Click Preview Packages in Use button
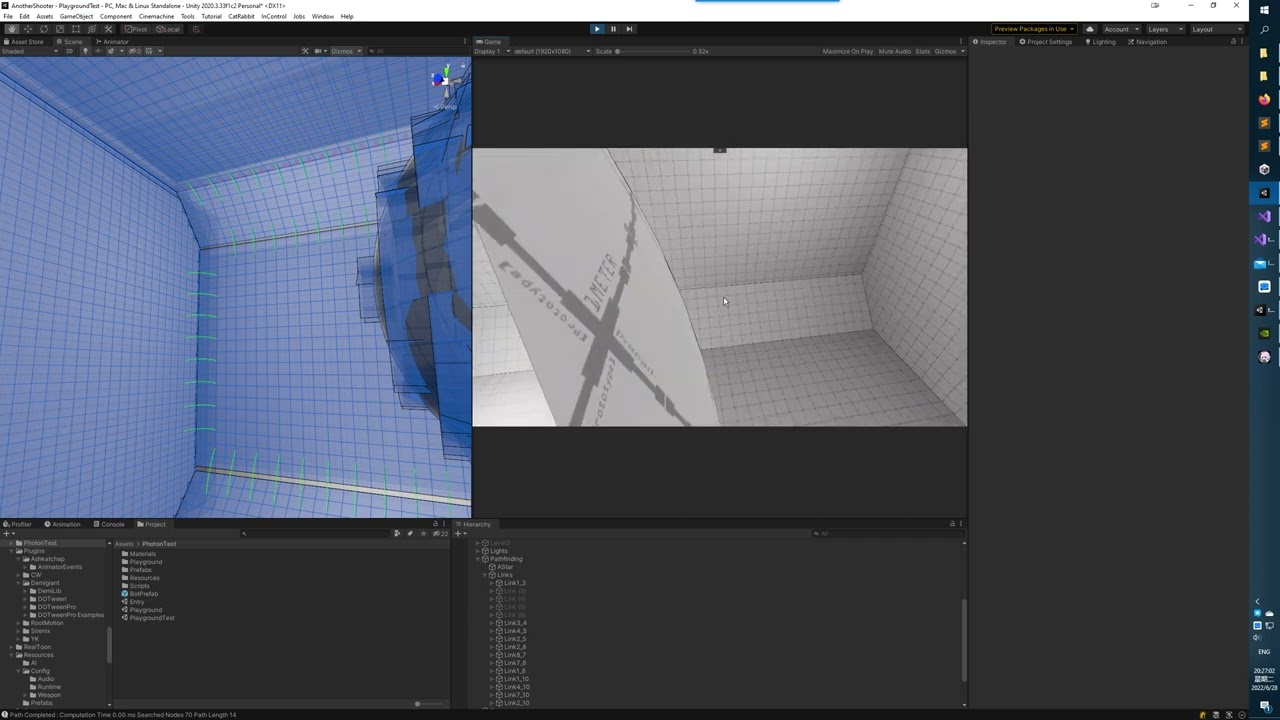This screenshot has width=1280, height=720. [x=1034, y=29]
